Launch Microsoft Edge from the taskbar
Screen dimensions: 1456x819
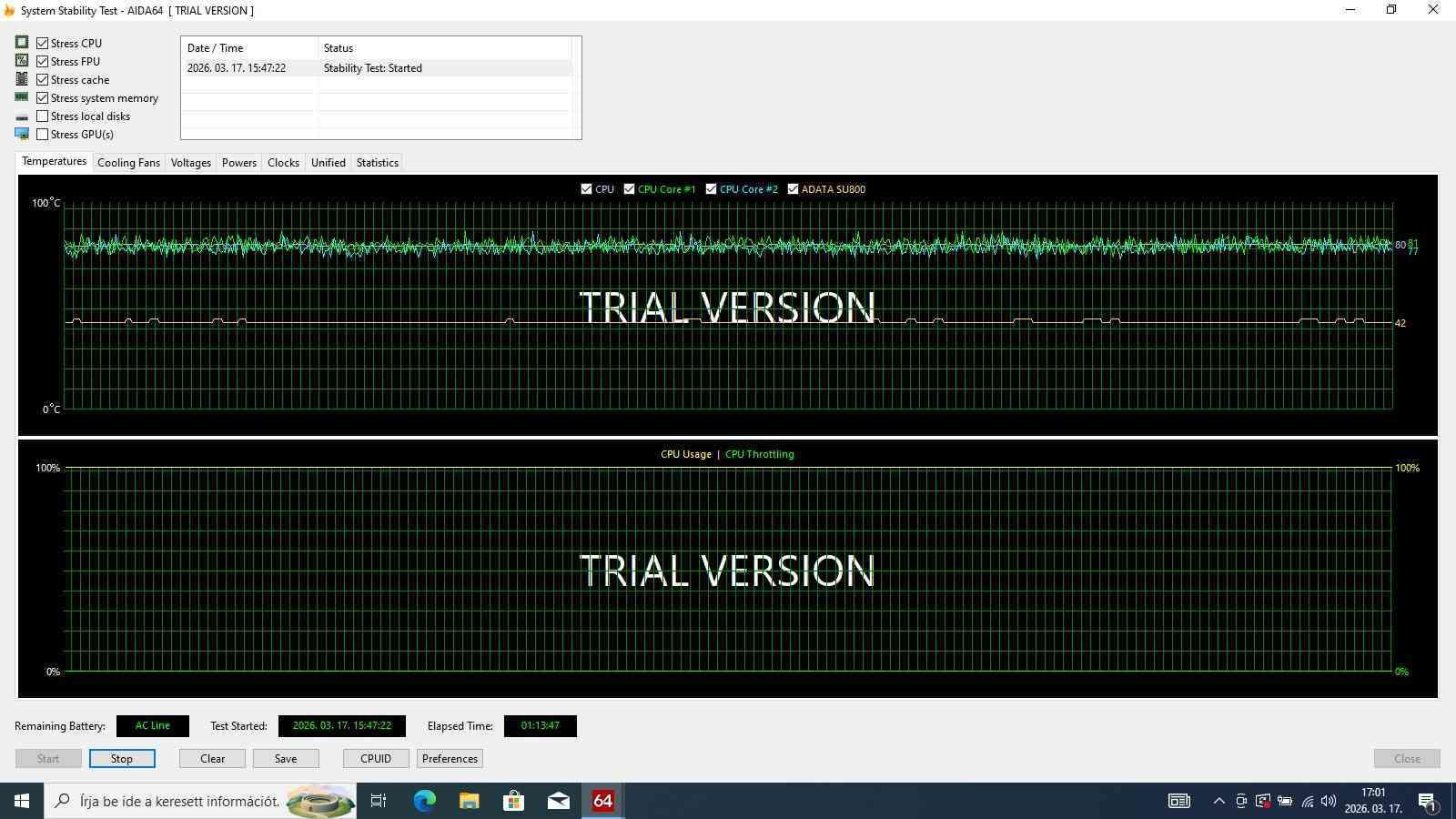point(424,801)
